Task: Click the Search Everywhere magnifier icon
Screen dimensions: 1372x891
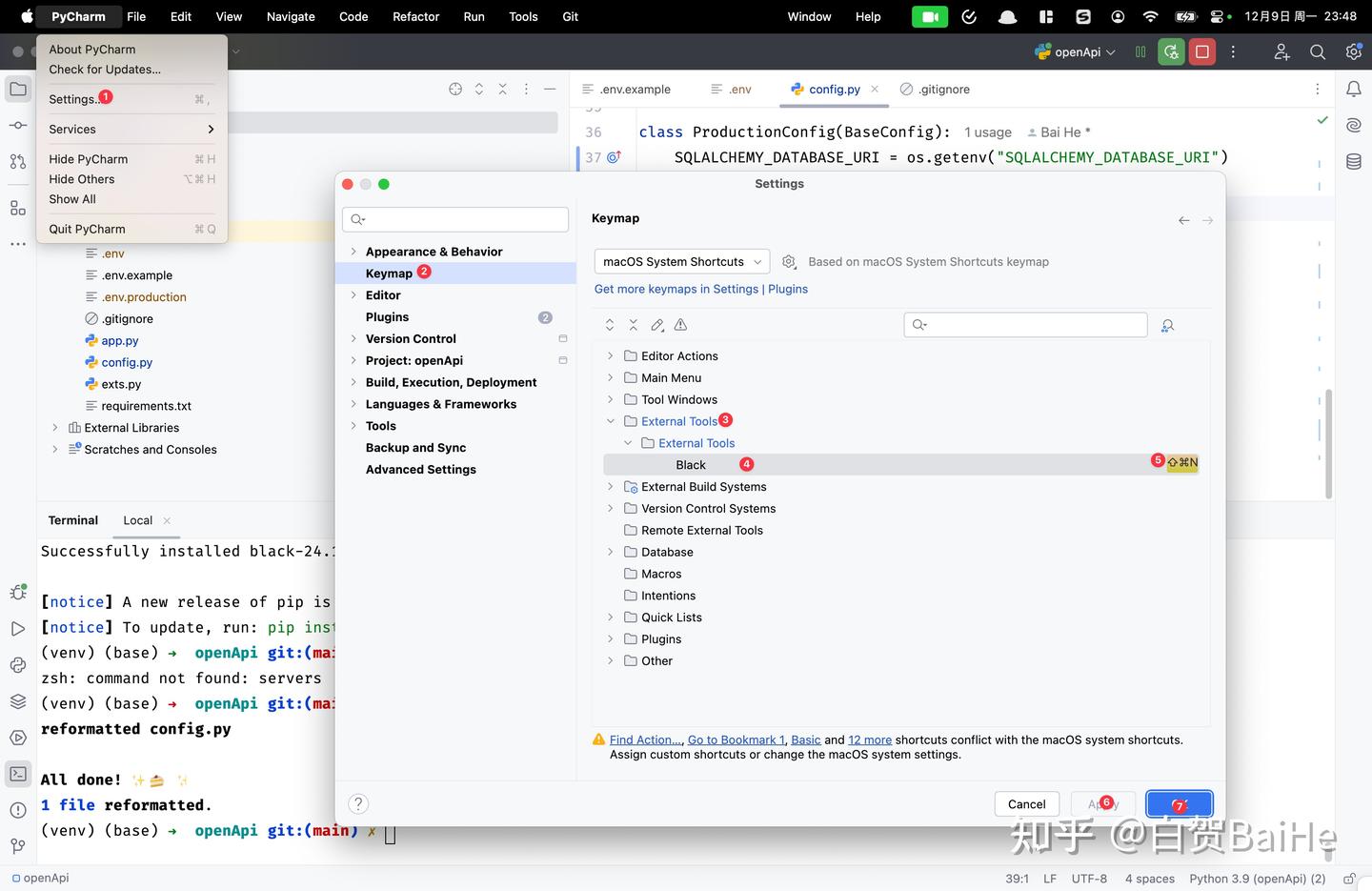Action: click(x=1318, y=51)
